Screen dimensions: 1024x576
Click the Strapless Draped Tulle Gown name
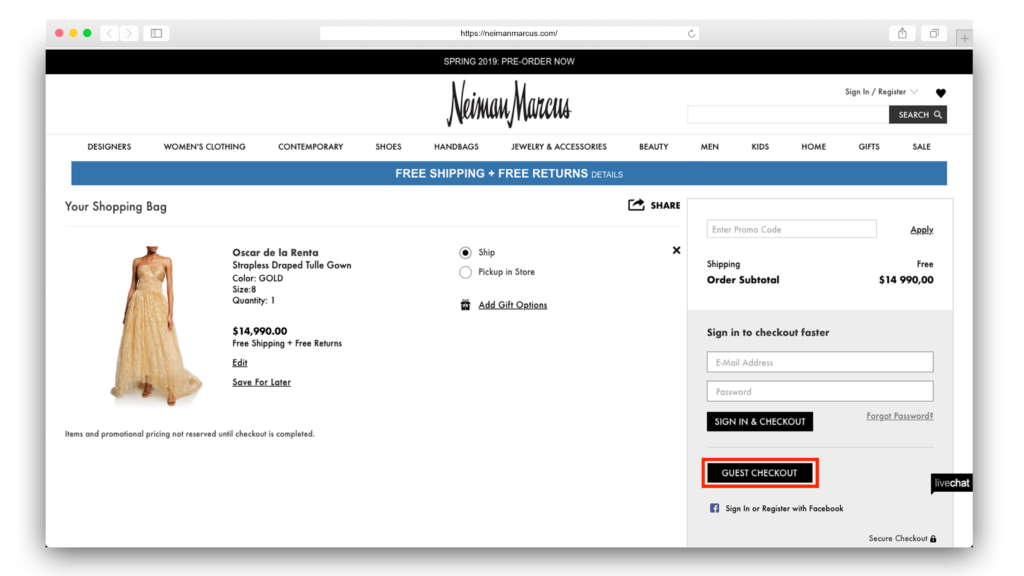click(x=291, y=265)
